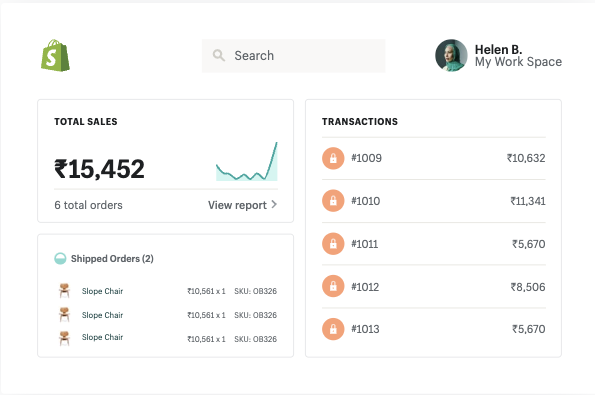The height and width of the screenshot is (395, 595).
Task: Open the My Work Space account menu
Action: [518, 61]
